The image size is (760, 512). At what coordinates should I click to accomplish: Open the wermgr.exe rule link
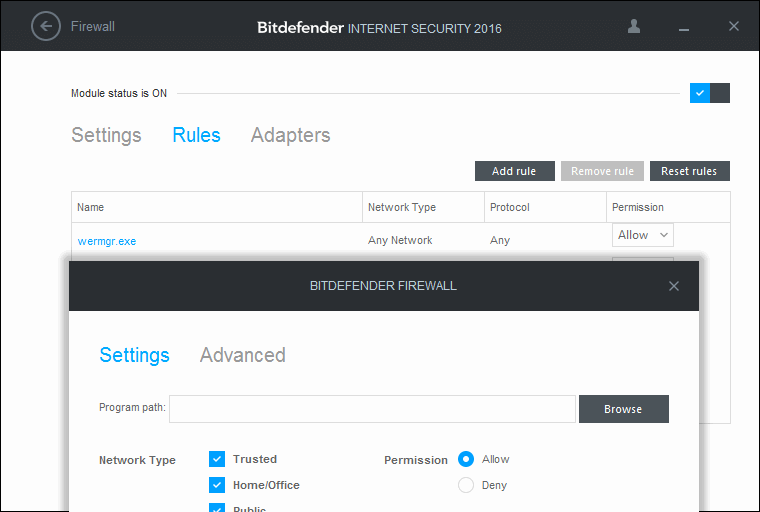(107, 241)
